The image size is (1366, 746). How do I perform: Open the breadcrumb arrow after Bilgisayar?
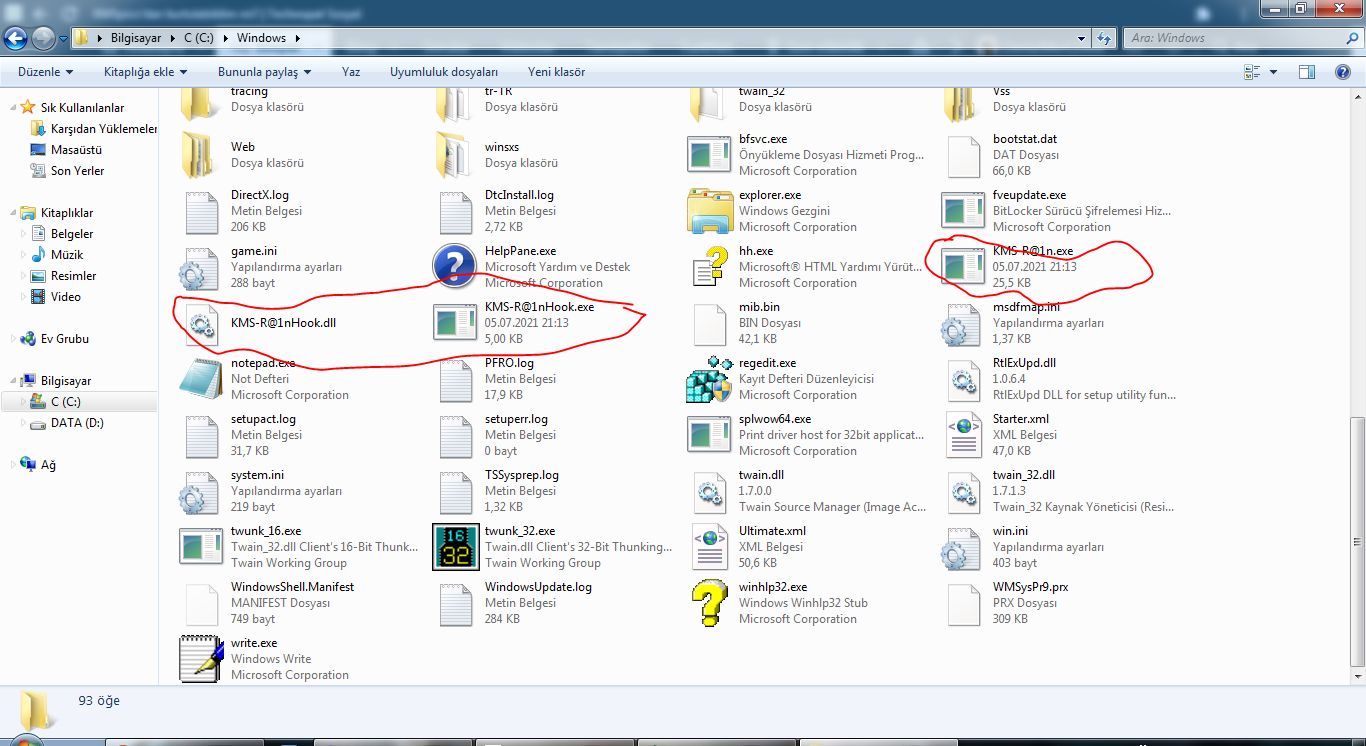click(172, 38)
